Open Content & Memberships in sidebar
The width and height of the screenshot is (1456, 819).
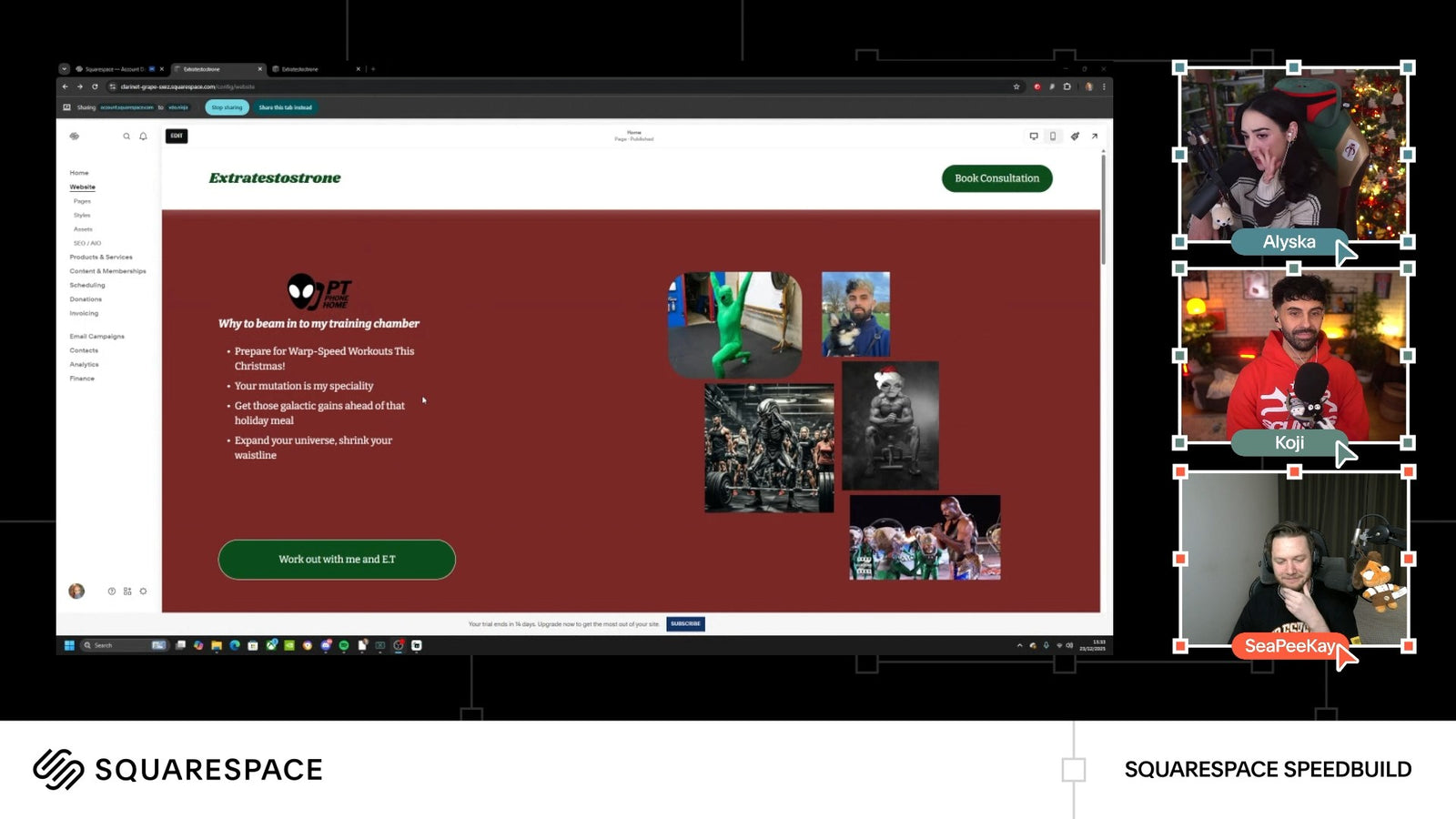click(x=107, y=271)
